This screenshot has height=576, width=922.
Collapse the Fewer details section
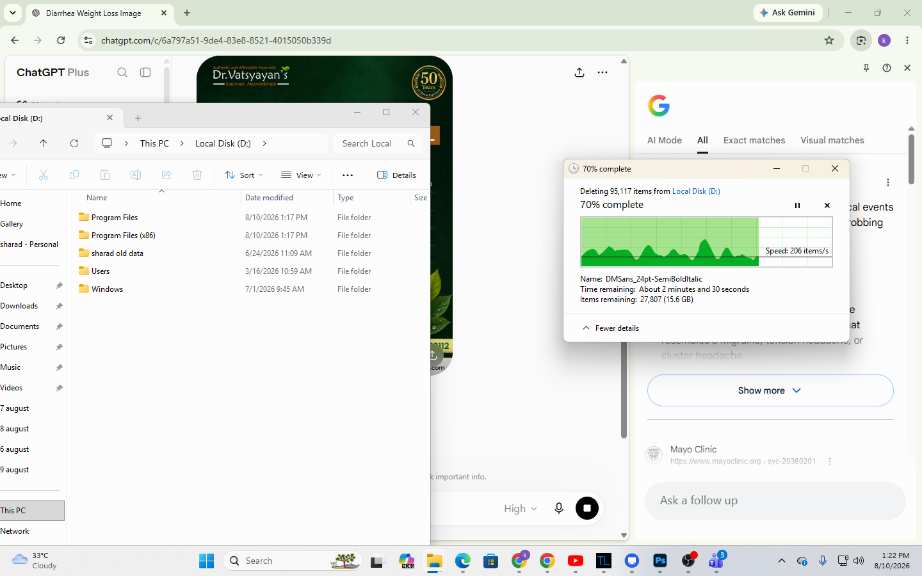point(610,328)
